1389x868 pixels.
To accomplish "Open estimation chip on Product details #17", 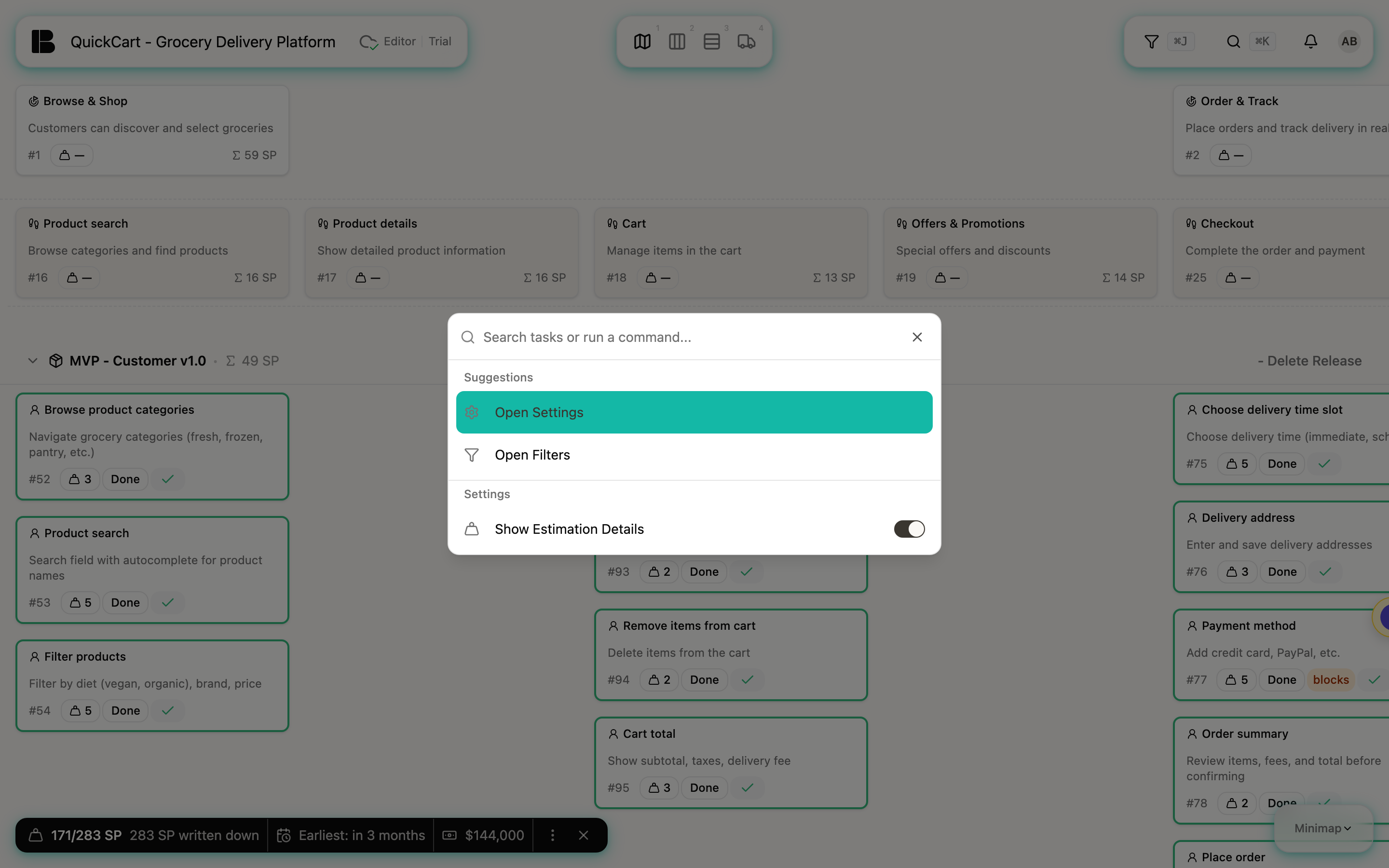I will [x=368, y=278].
